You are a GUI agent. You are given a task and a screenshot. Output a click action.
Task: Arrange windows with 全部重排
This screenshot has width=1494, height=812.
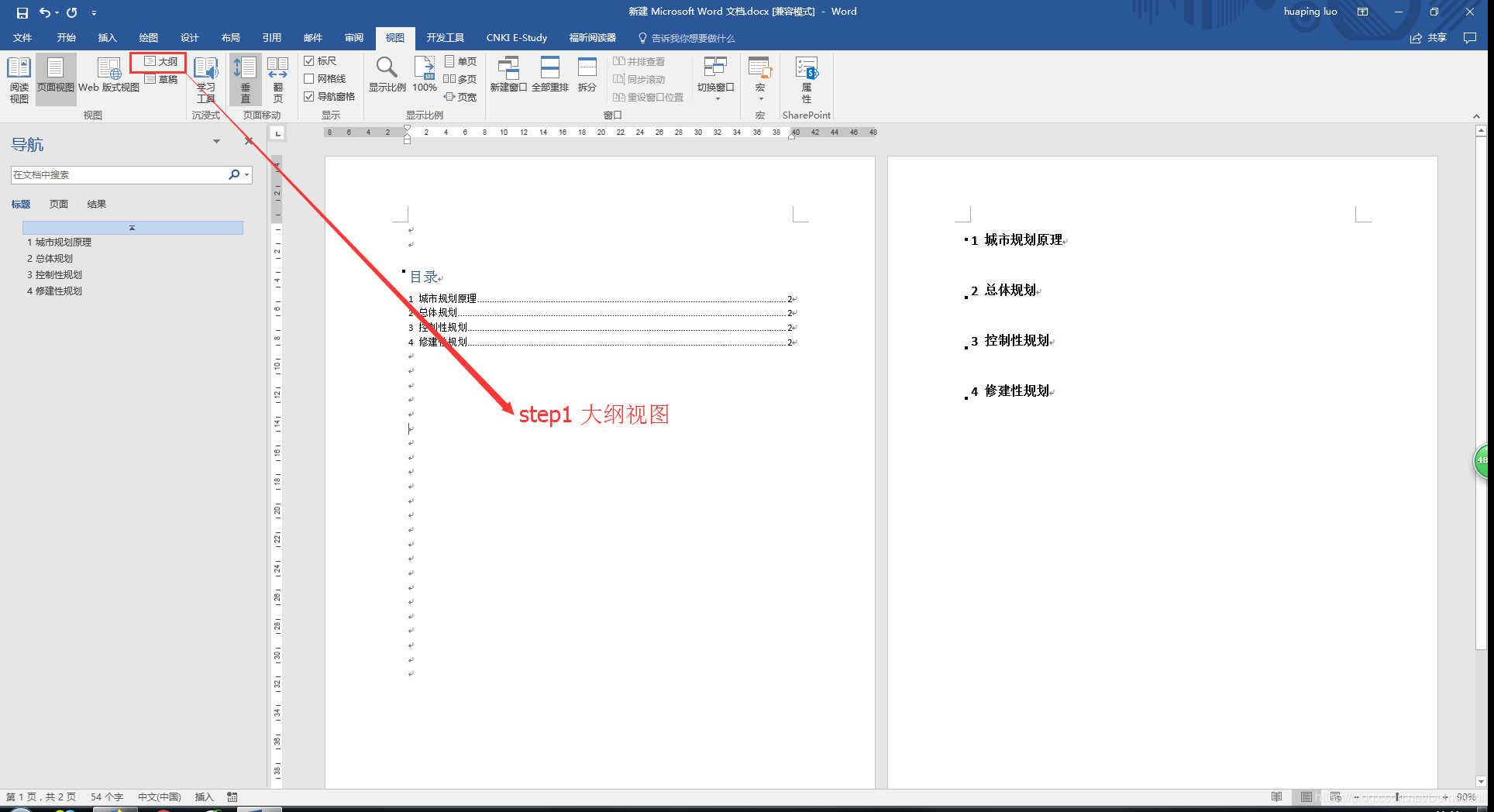pos(550,75)
